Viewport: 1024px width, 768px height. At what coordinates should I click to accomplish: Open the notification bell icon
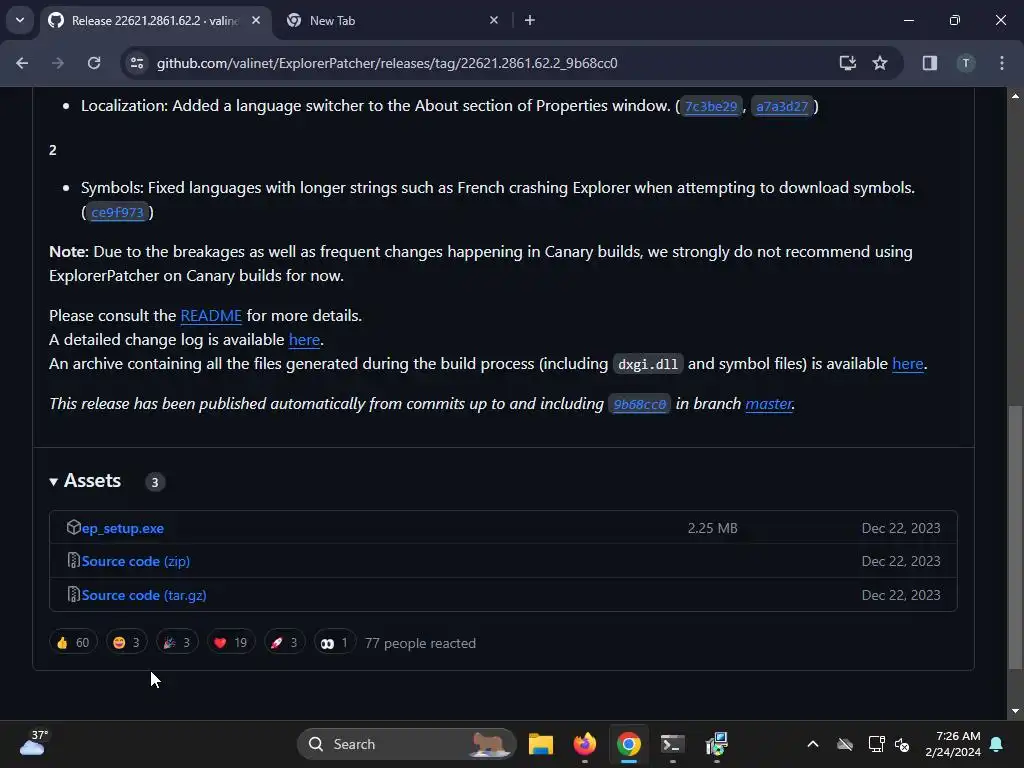(x=997, y=744)
